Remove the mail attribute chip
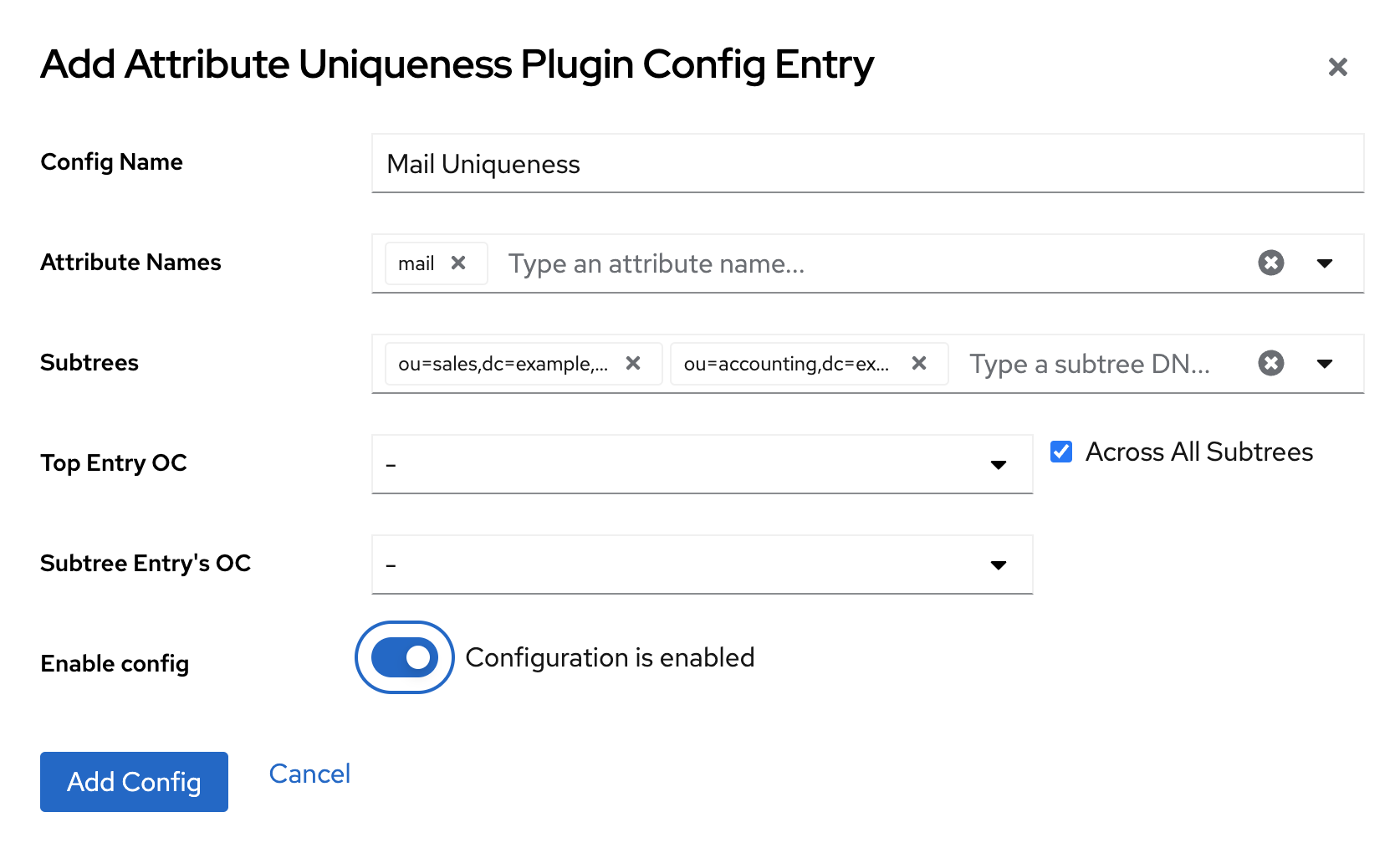Screen dimensions: 1400x848 click(458, 263)
